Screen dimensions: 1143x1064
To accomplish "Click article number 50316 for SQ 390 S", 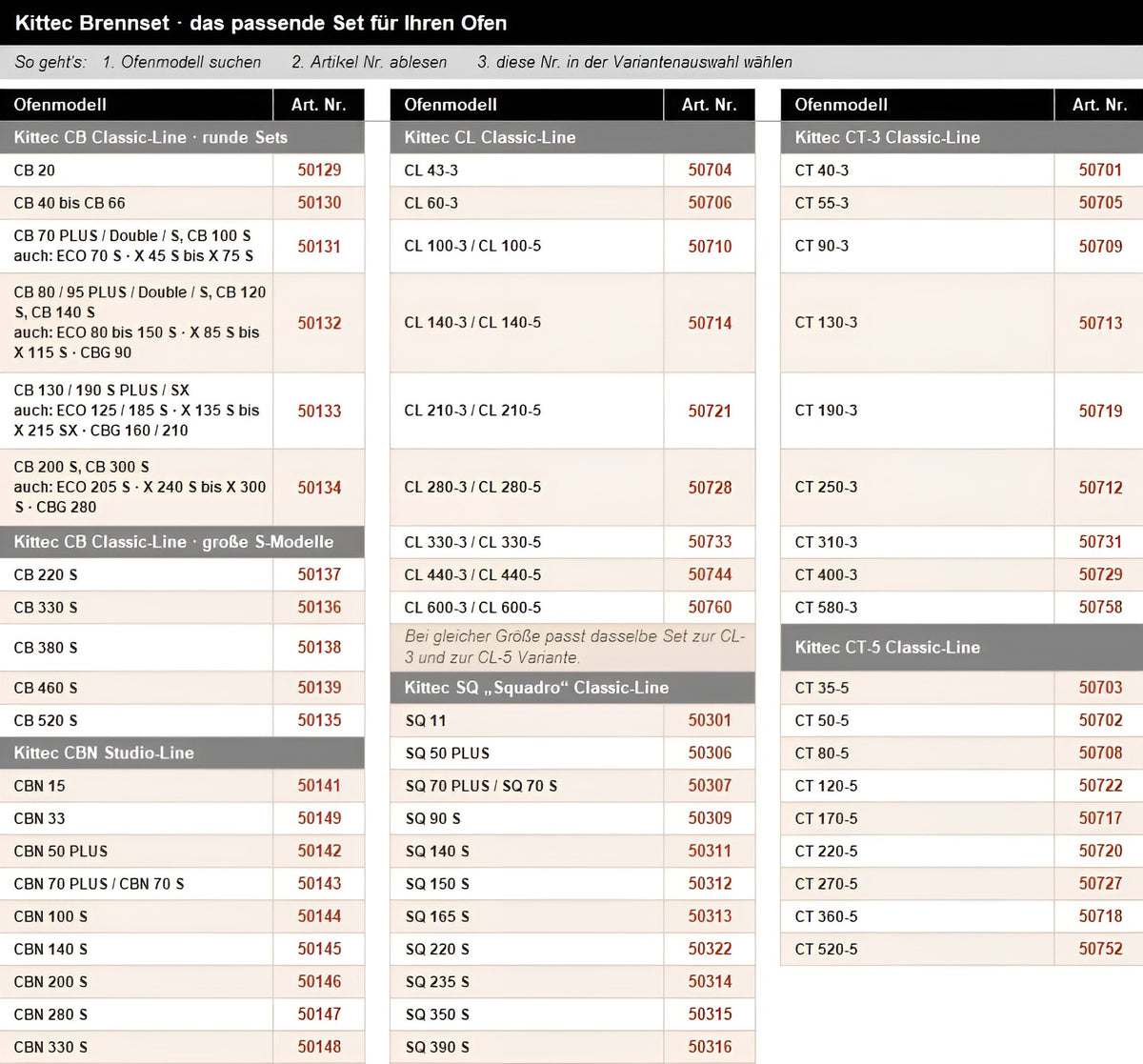I will click(710, 1046).
